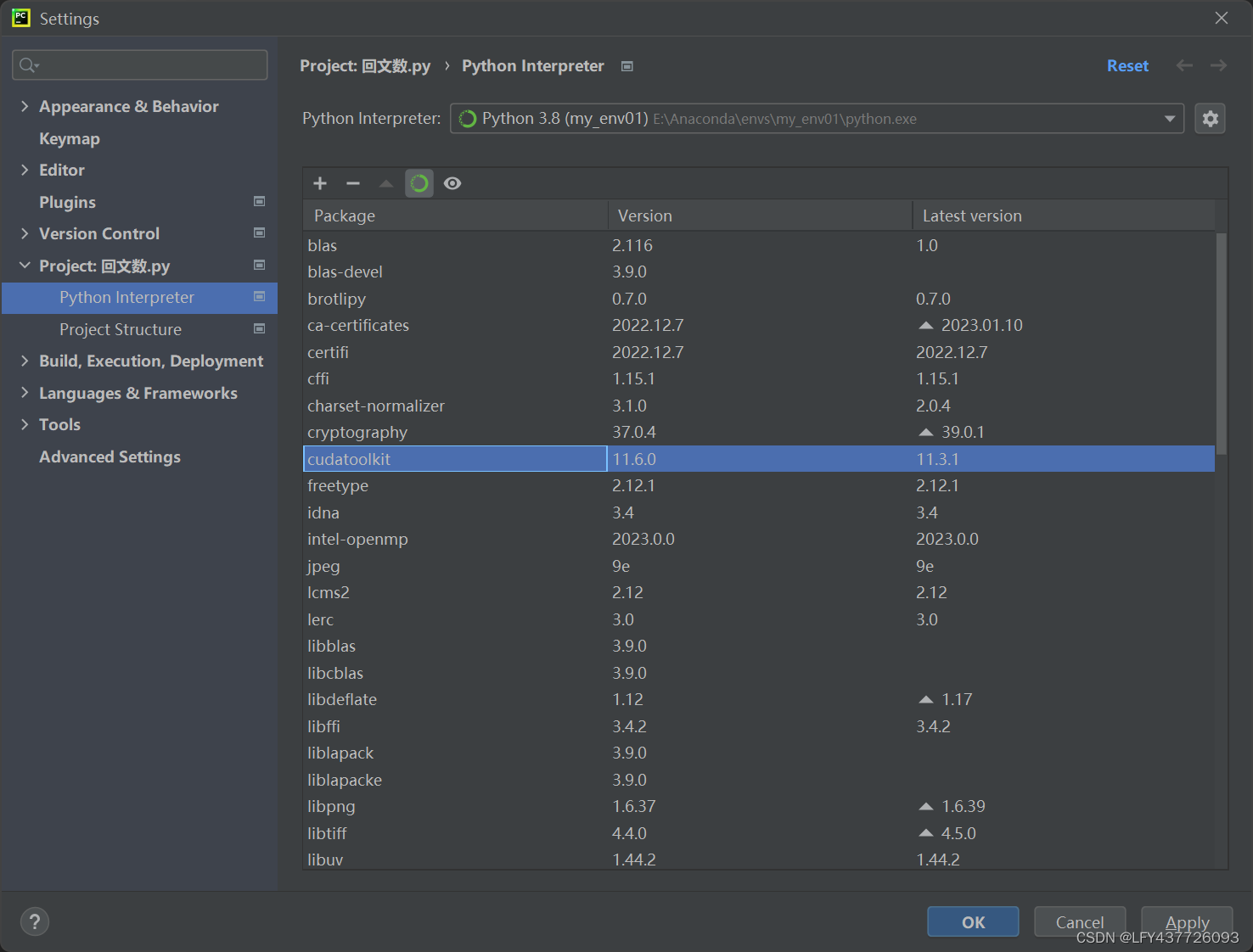1253x952 pixels.
Task: Expand the Version Control section
Action: 25,233
